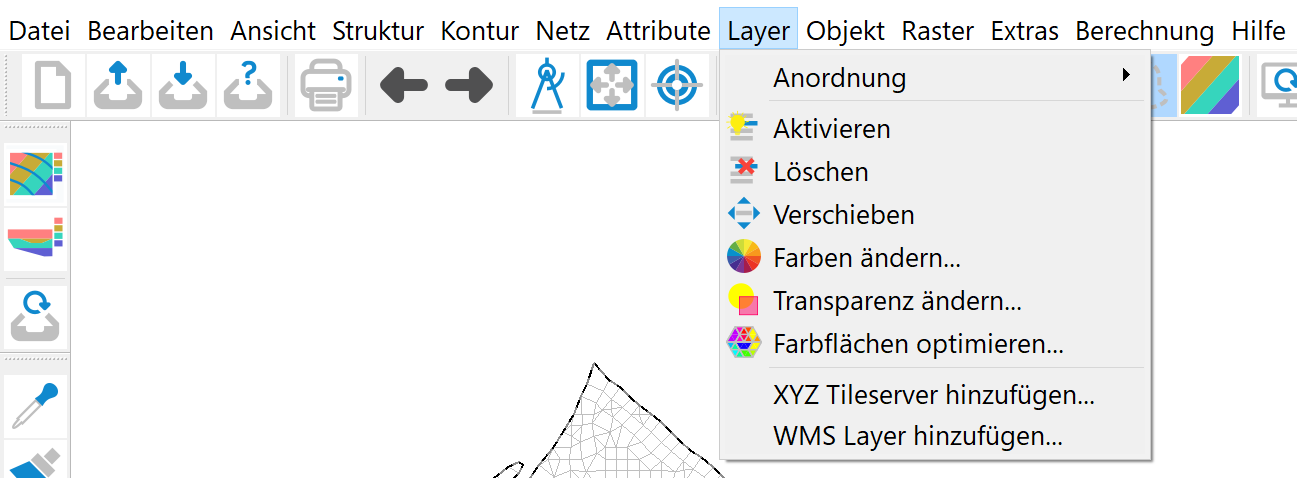Click the diagonal colored stripes icon
This screenshot has width=1297, height=478.
click(1210, 85)
